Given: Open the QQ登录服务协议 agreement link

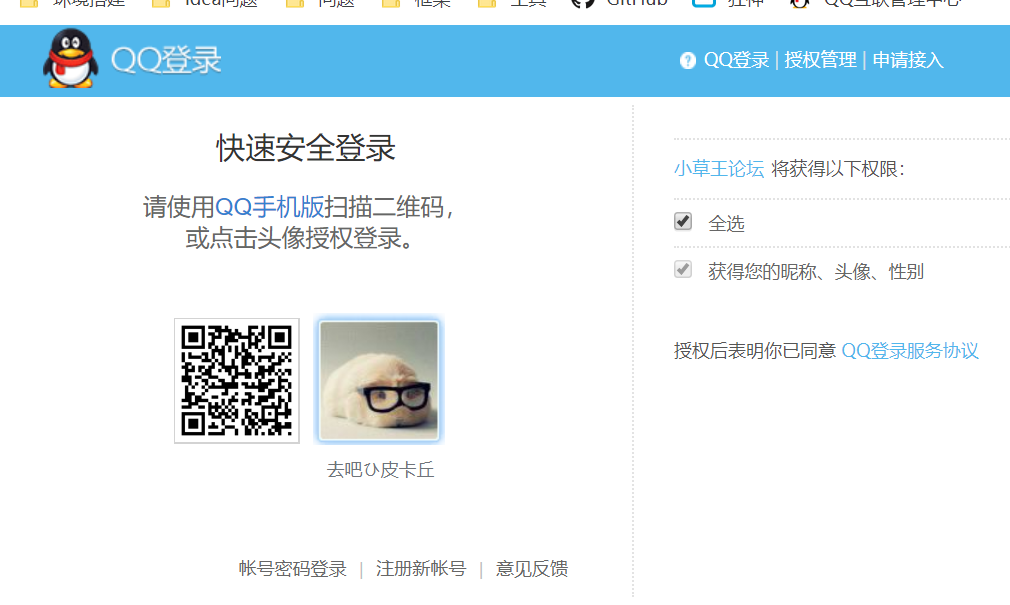Looking at the screenshot, I should [910, 351].
